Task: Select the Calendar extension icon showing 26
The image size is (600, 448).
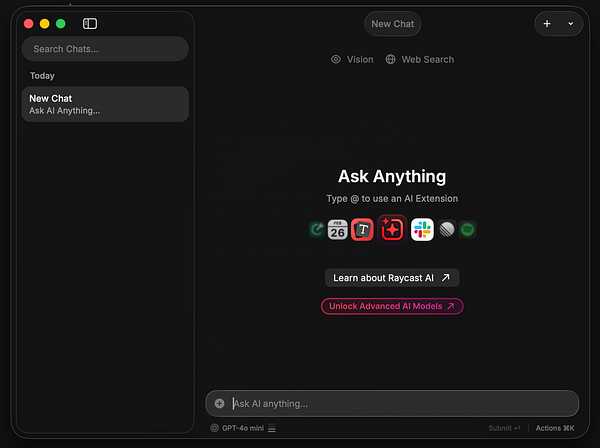Action: (338, 230)
